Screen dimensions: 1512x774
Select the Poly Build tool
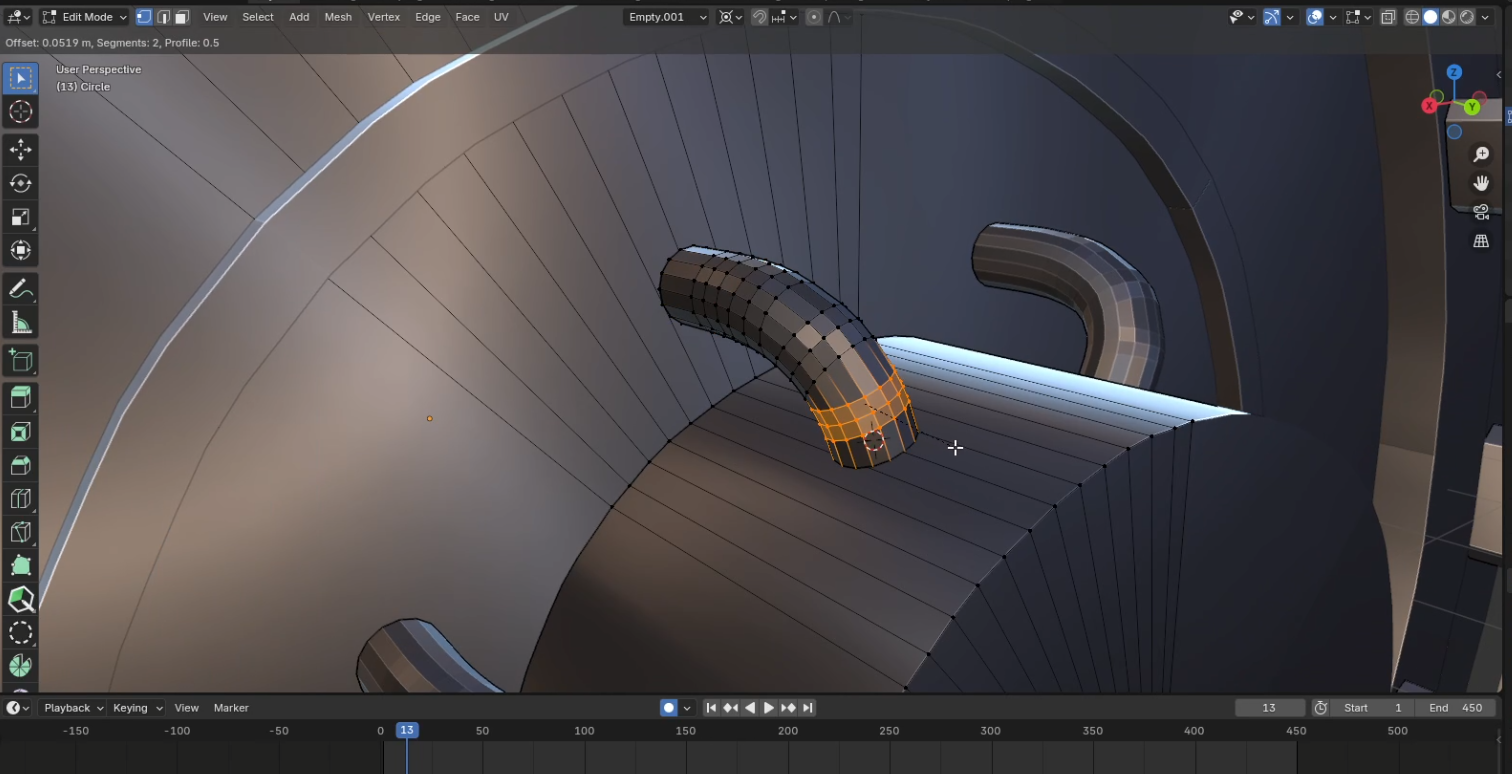pos(20,566)
